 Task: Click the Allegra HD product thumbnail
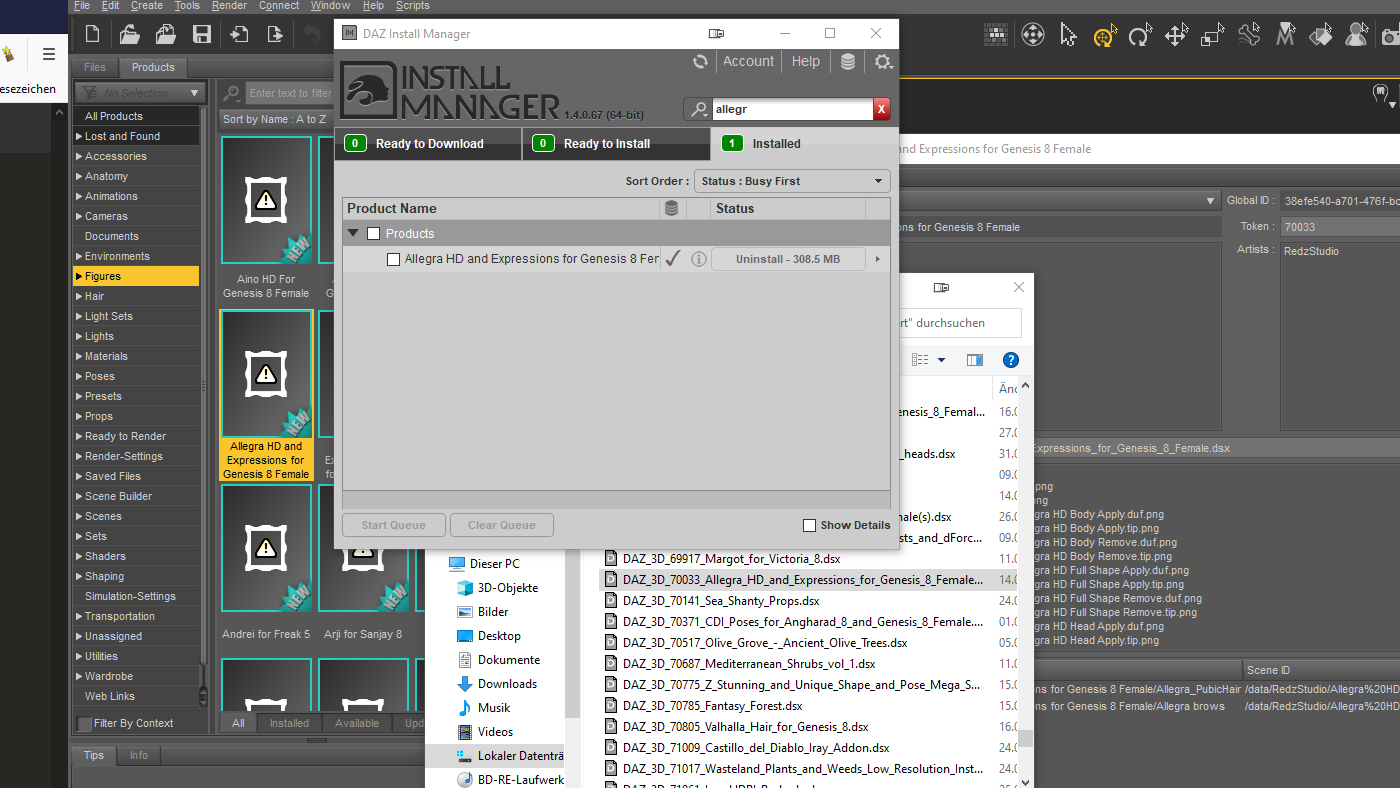(x=266, y=374)
